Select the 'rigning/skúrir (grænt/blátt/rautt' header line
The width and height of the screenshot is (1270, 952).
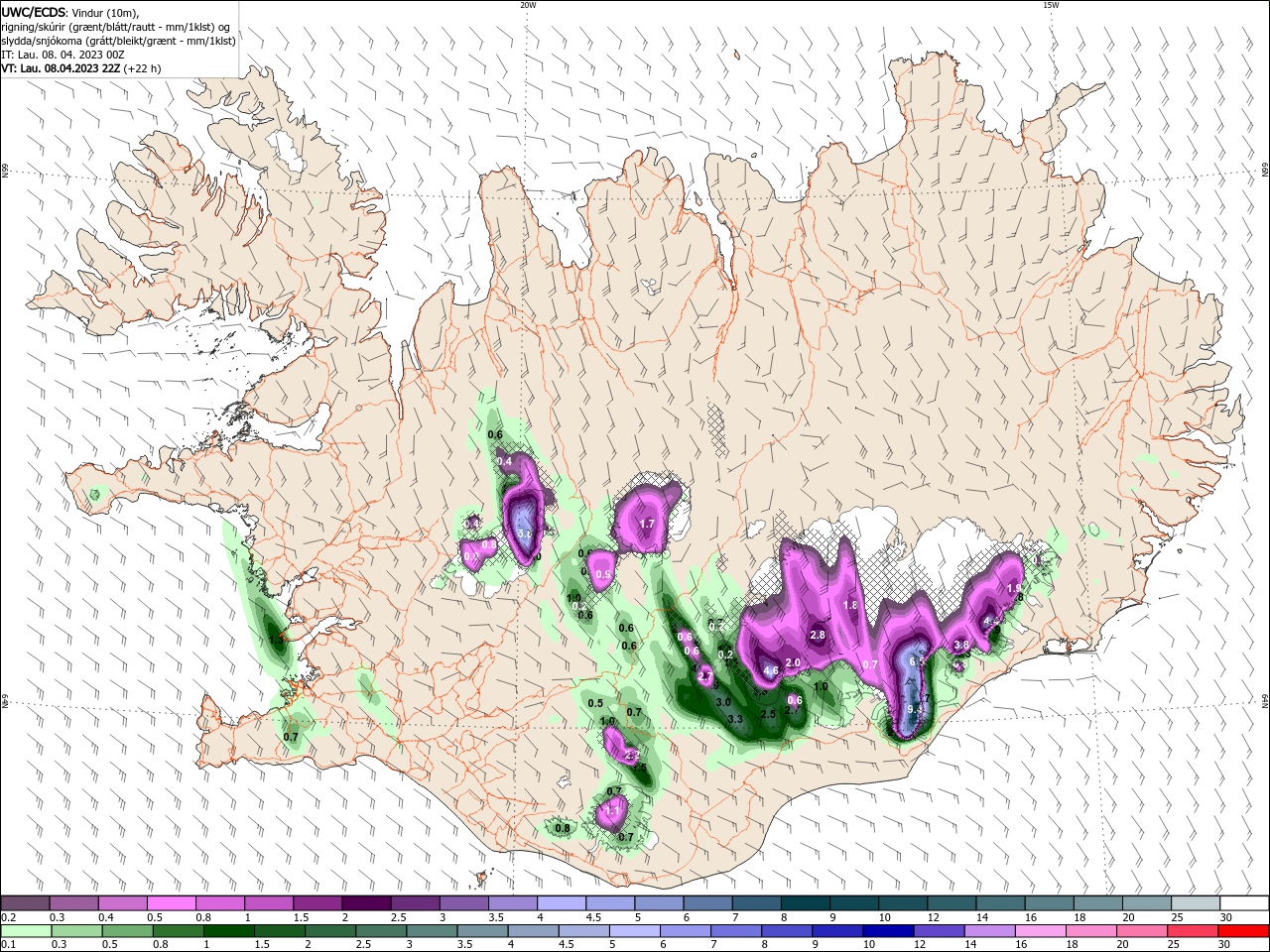click(115, 27)
